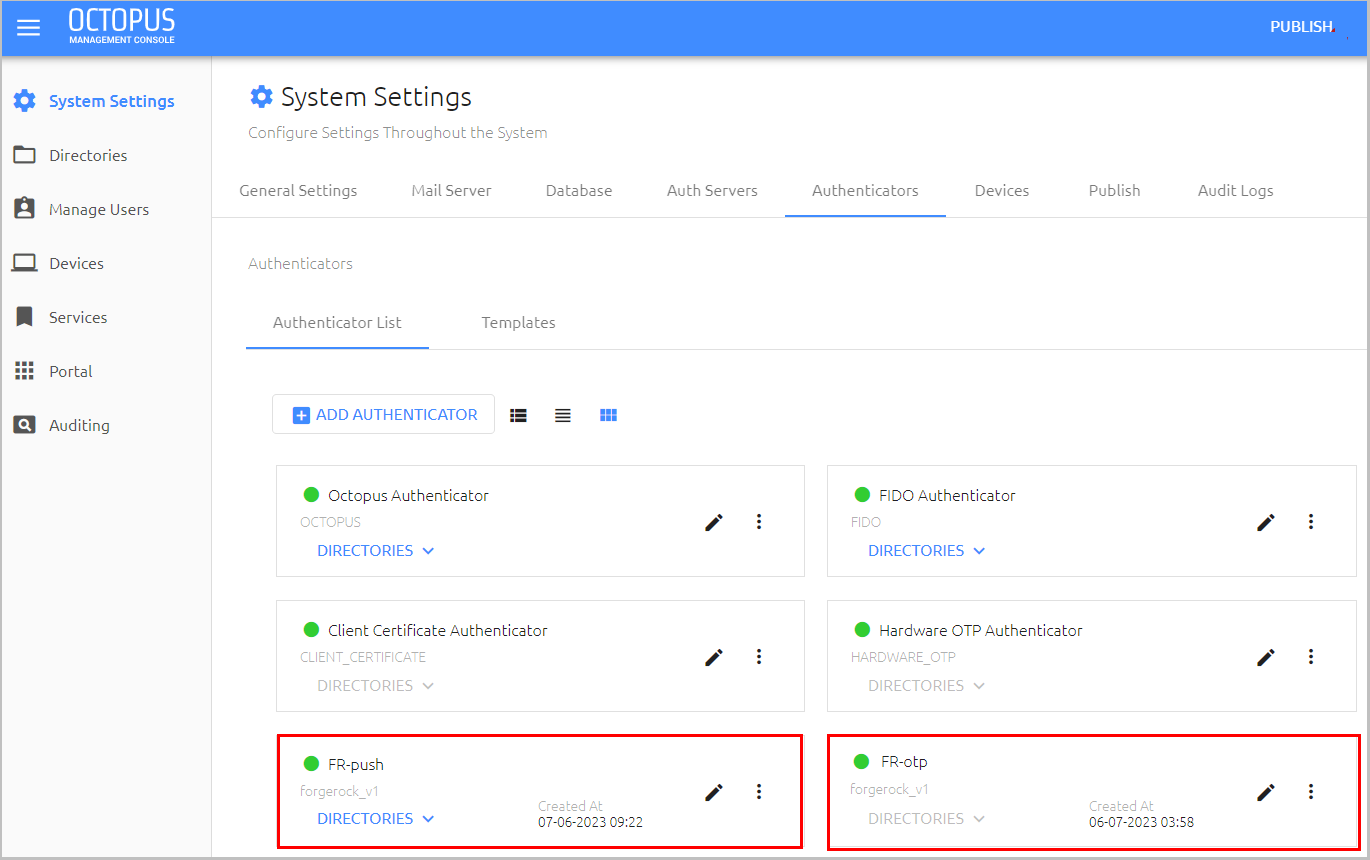Image resolution: width=1370 pixels, height=860 pixels.
Task: Edit the FR-otp authenticator
Action: click(x=1266, y=791)
